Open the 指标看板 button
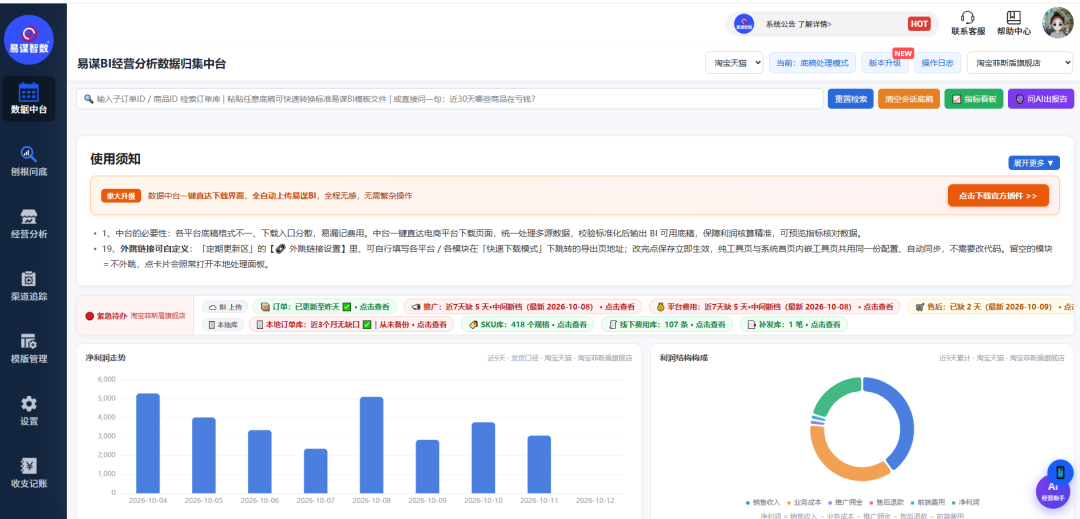Viewport: 1080px width, 519px height. [974, 98]
